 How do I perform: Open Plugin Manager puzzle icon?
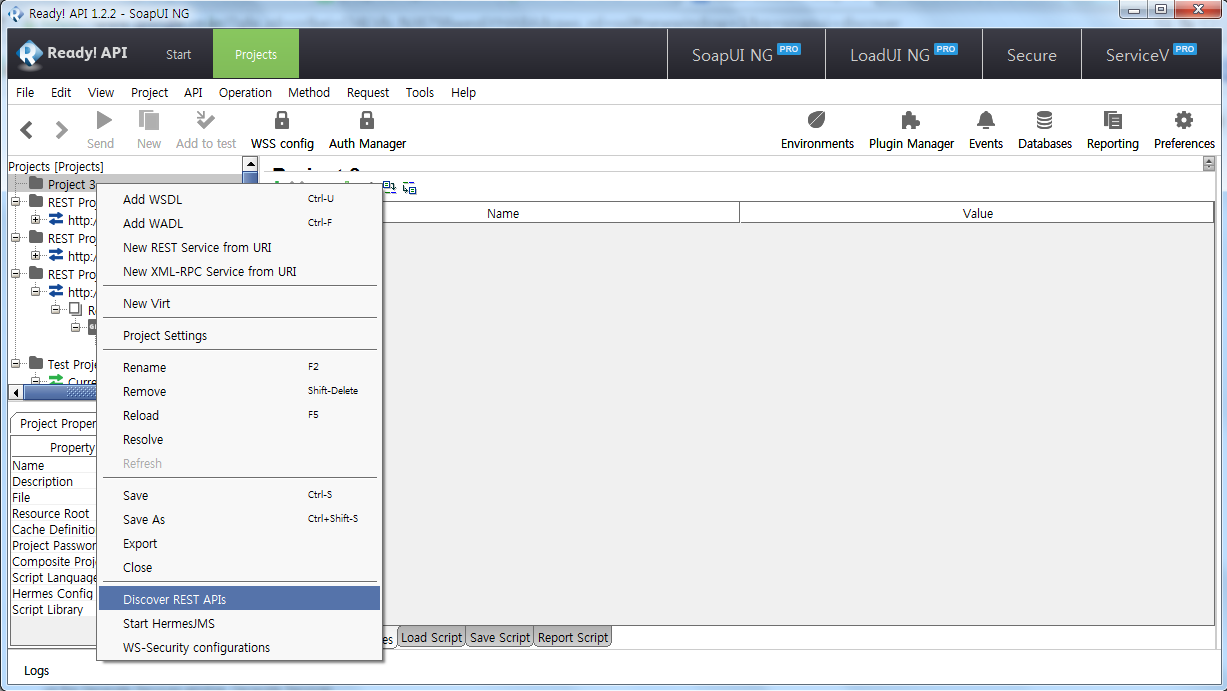point(910,121)
